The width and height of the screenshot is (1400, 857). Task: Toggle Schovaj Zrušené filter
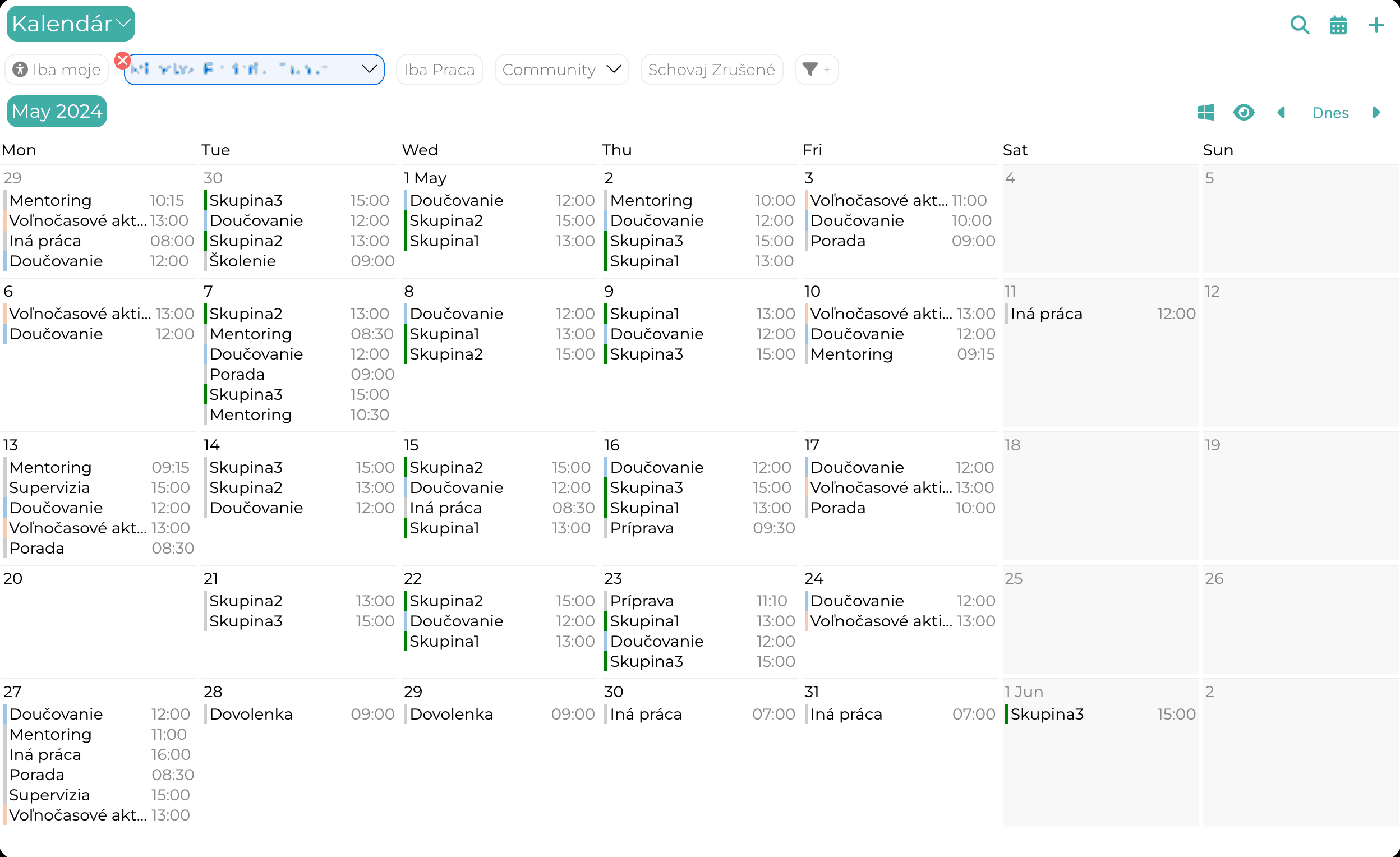pos(711,70)
